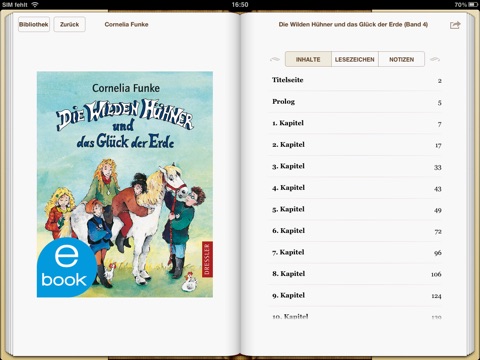Tap the ebook badge on cover
Viewport: 480px width, 360px height.
coord(67,268)
